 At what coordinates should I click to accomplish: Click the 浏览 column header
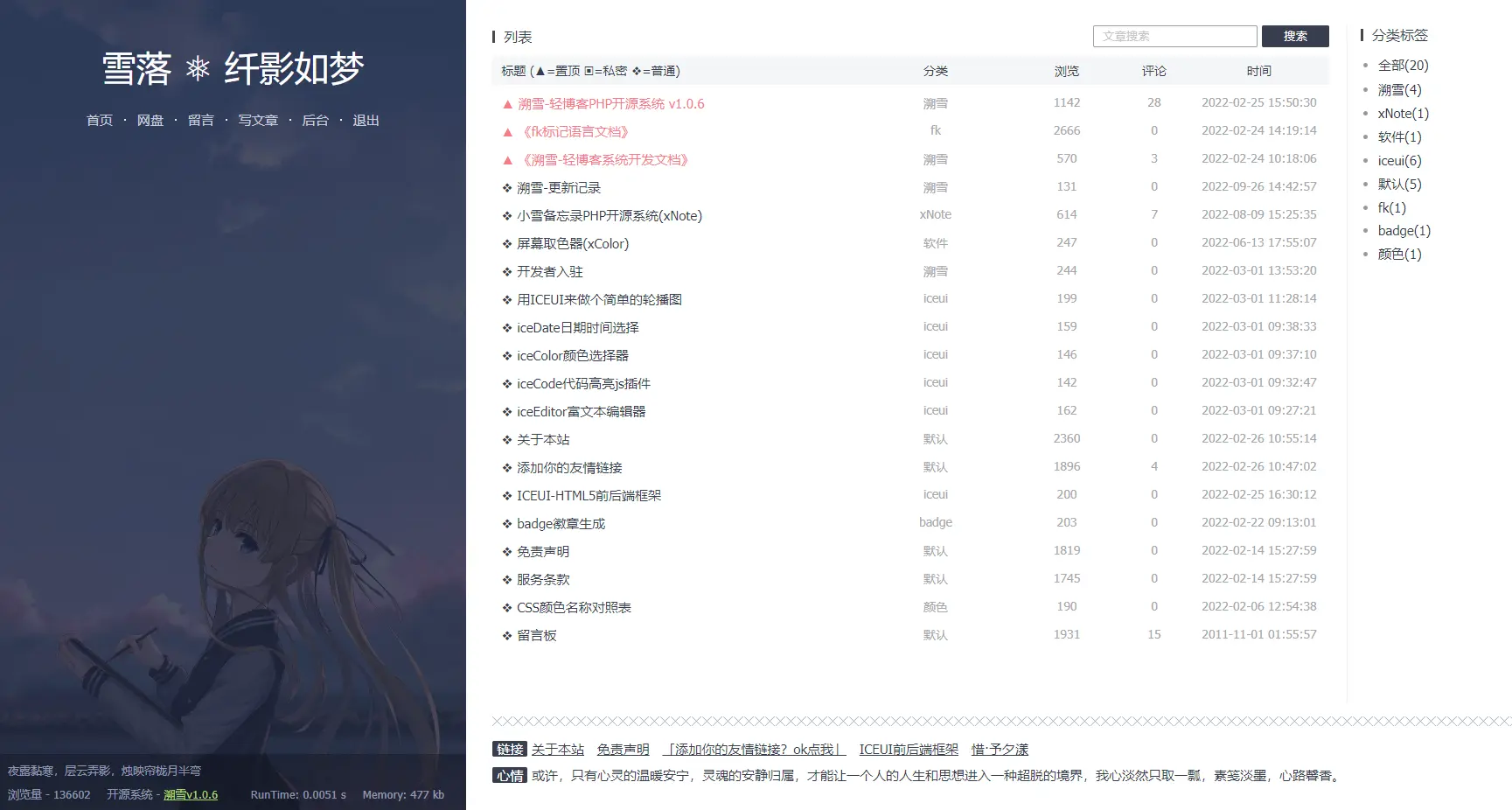(1067, 71)
